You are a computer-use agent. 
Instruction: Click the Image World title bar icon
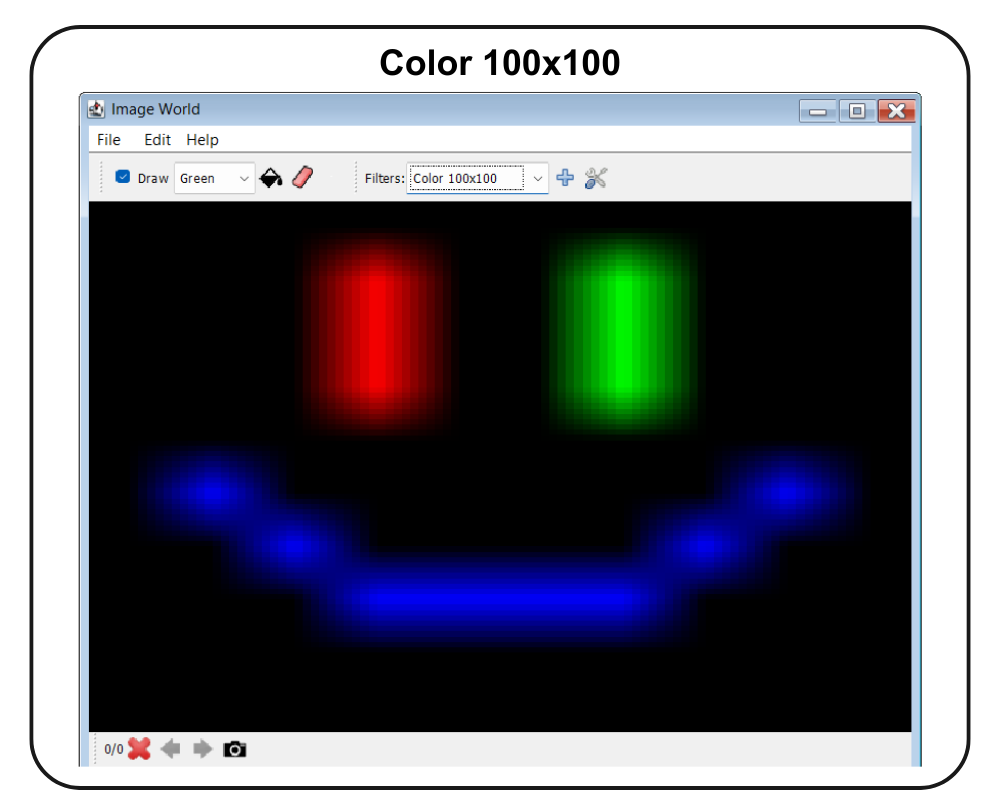pos(97,109)
